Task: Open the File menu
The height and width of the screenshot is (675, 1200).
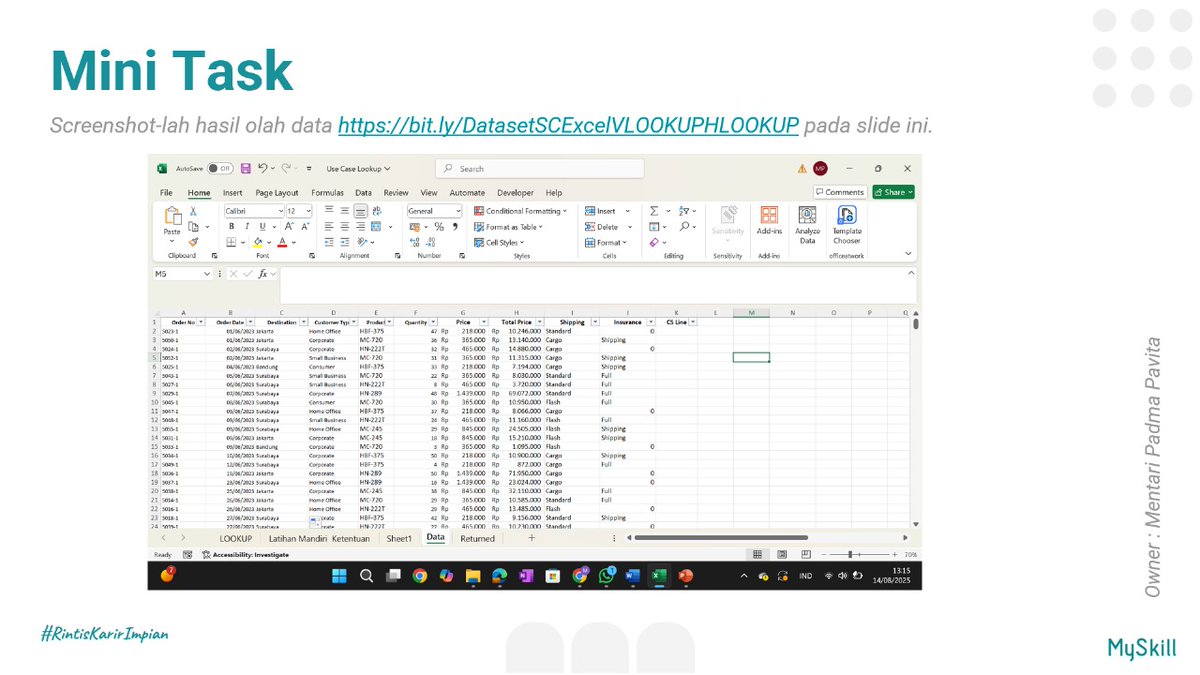Action: coord(166,192)
